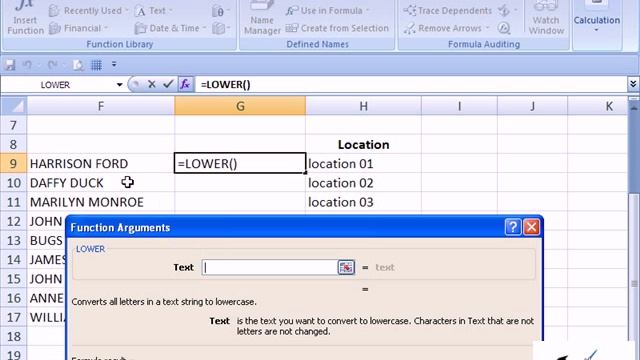Click Trace Dependents
This screenshot has width=640, height=360.
tap(447, 11)
